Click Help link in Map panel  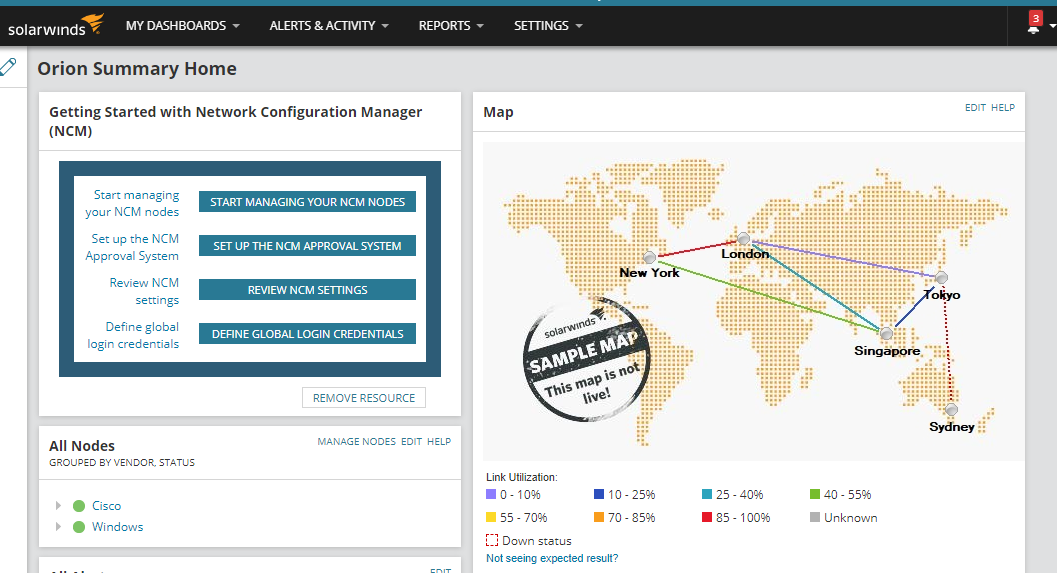pos(1002,107)
